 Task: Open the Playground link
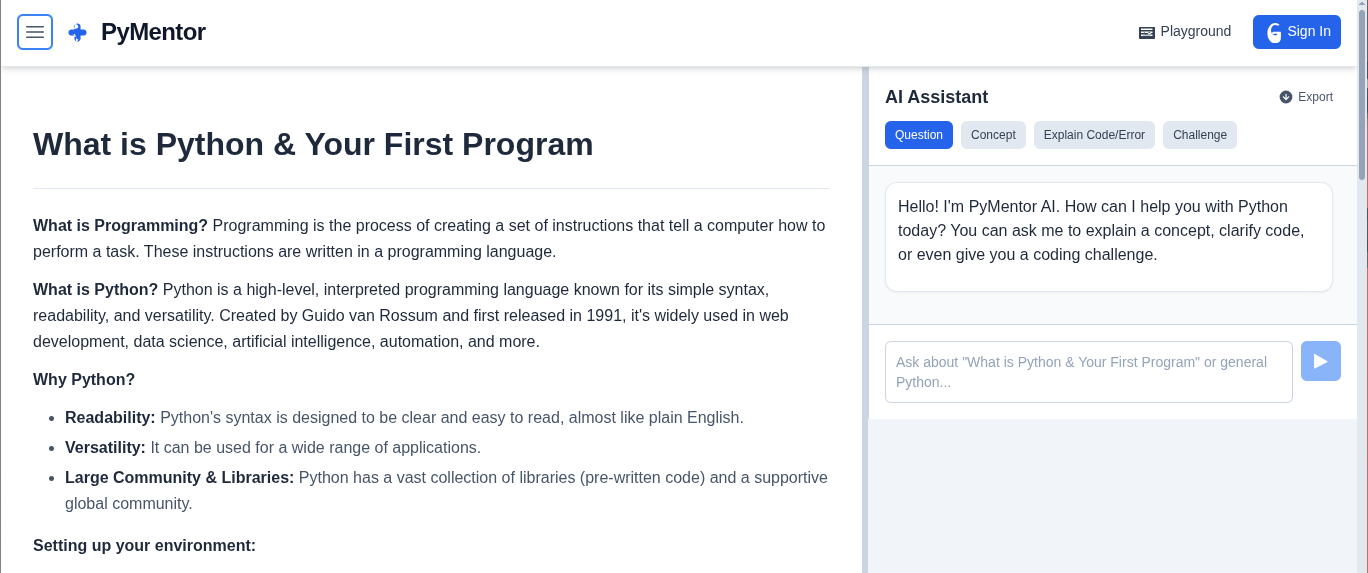point(1185,32)
